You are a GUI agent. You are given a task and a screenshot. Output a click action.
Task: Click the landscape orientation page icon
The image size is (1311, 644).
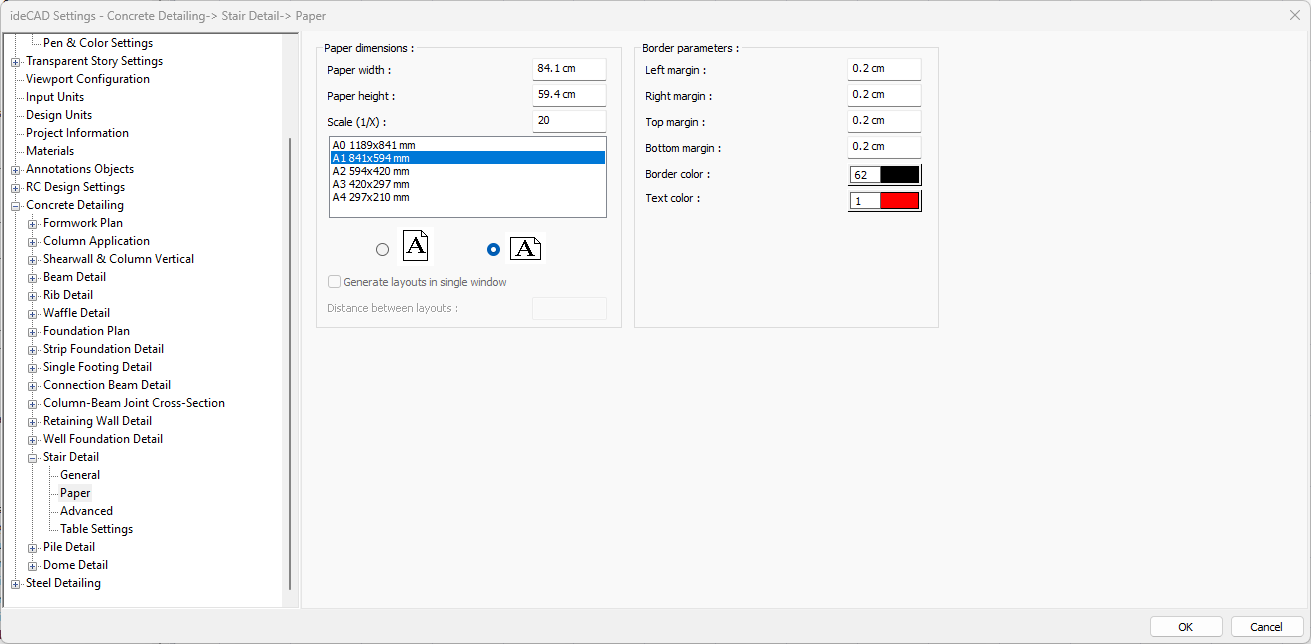525,248
